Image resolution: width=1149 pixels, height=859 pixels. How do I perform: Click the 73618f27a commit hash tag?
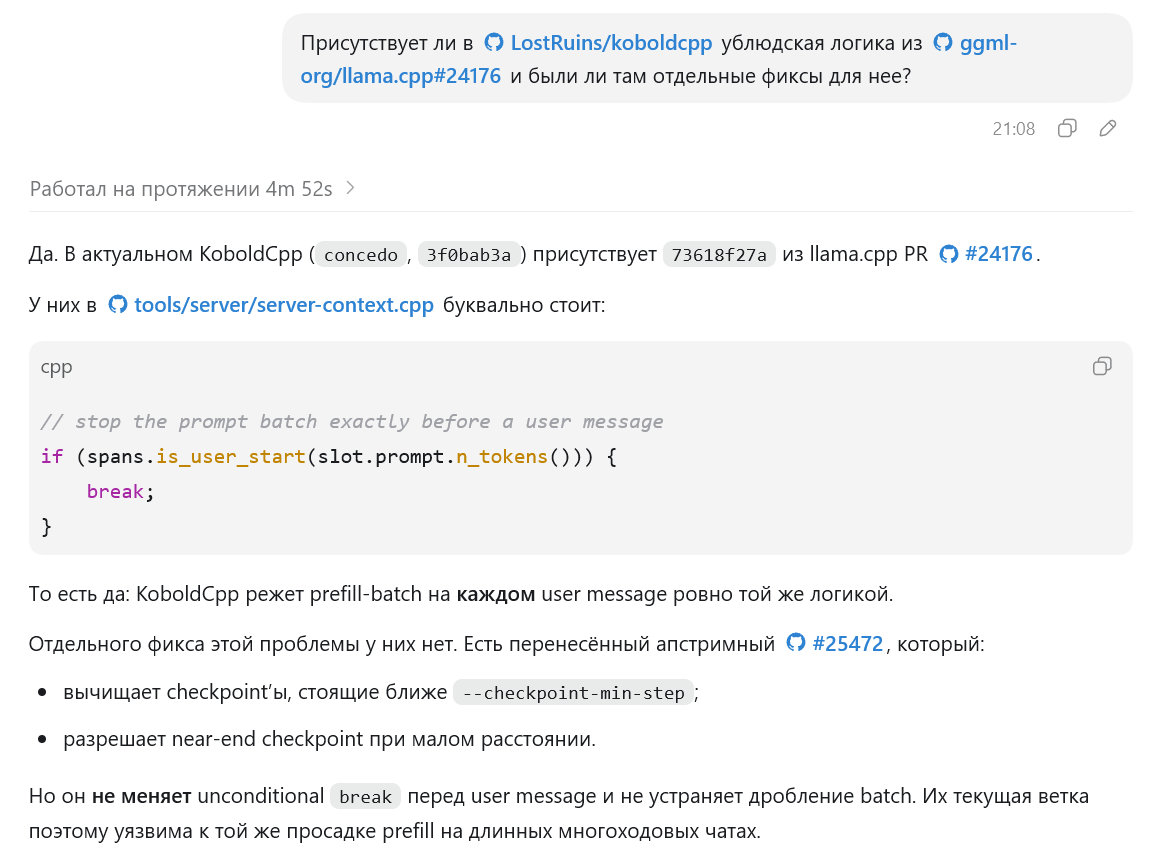(719, 254)
